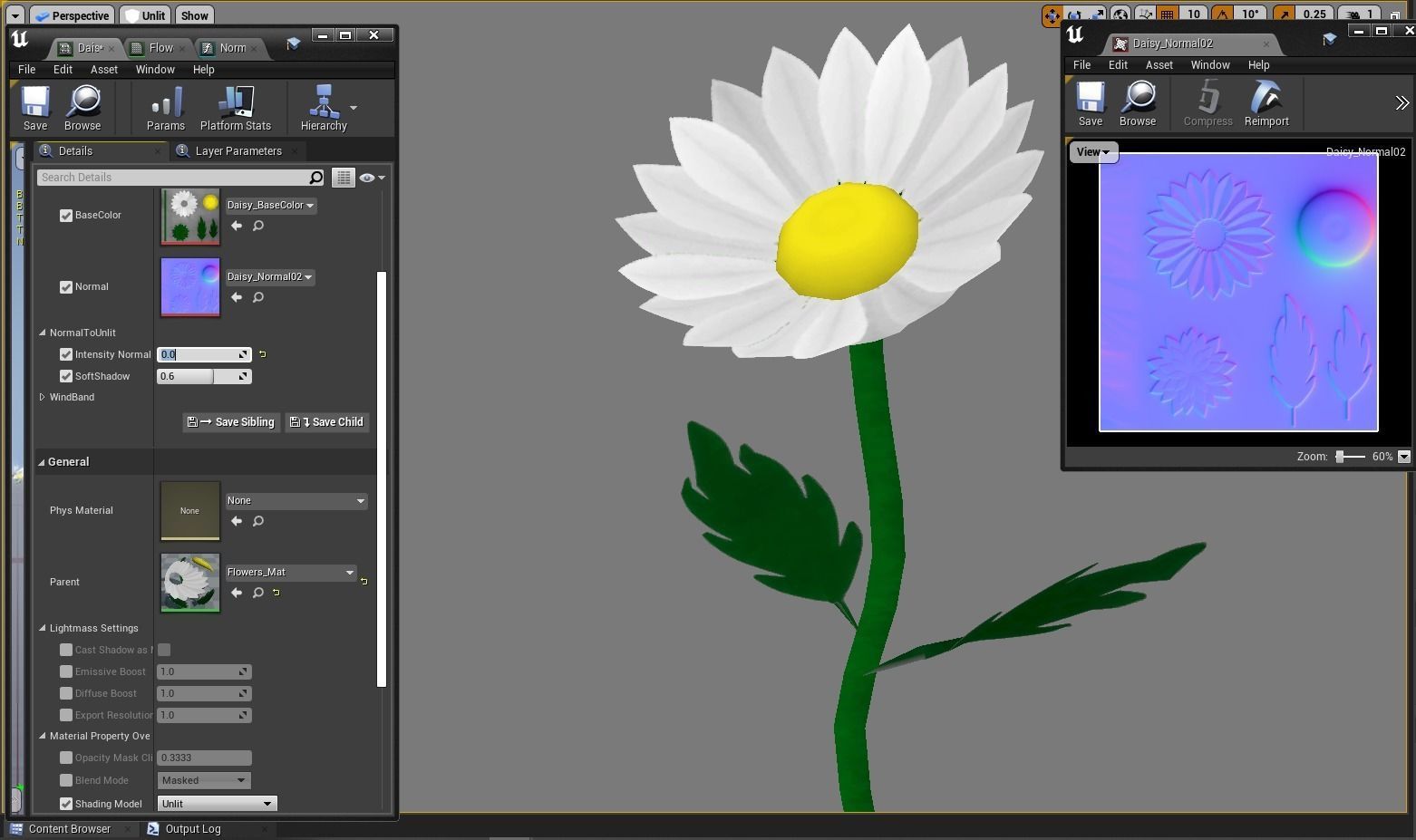
Task: Use selected asset arrow for Normal texture
Action: point(237,297)
